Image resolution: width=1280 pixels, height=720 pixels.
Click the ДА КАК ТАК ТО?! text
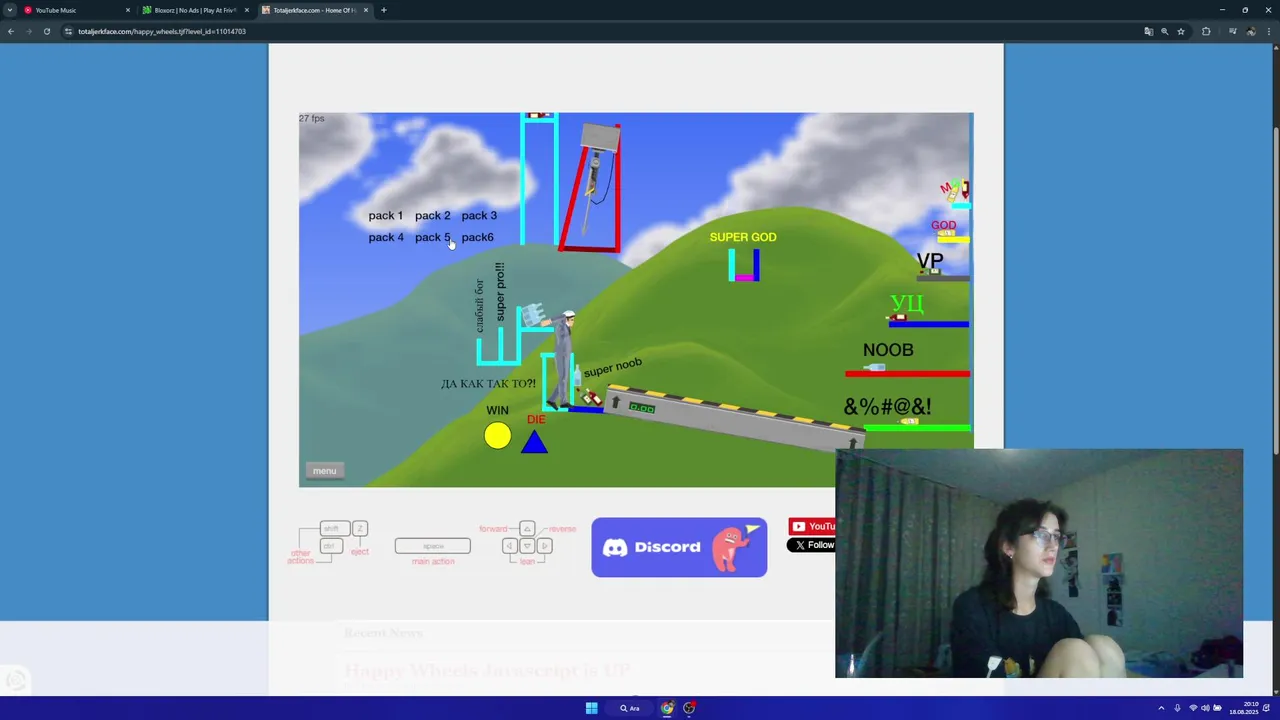[x=488, y=384]
